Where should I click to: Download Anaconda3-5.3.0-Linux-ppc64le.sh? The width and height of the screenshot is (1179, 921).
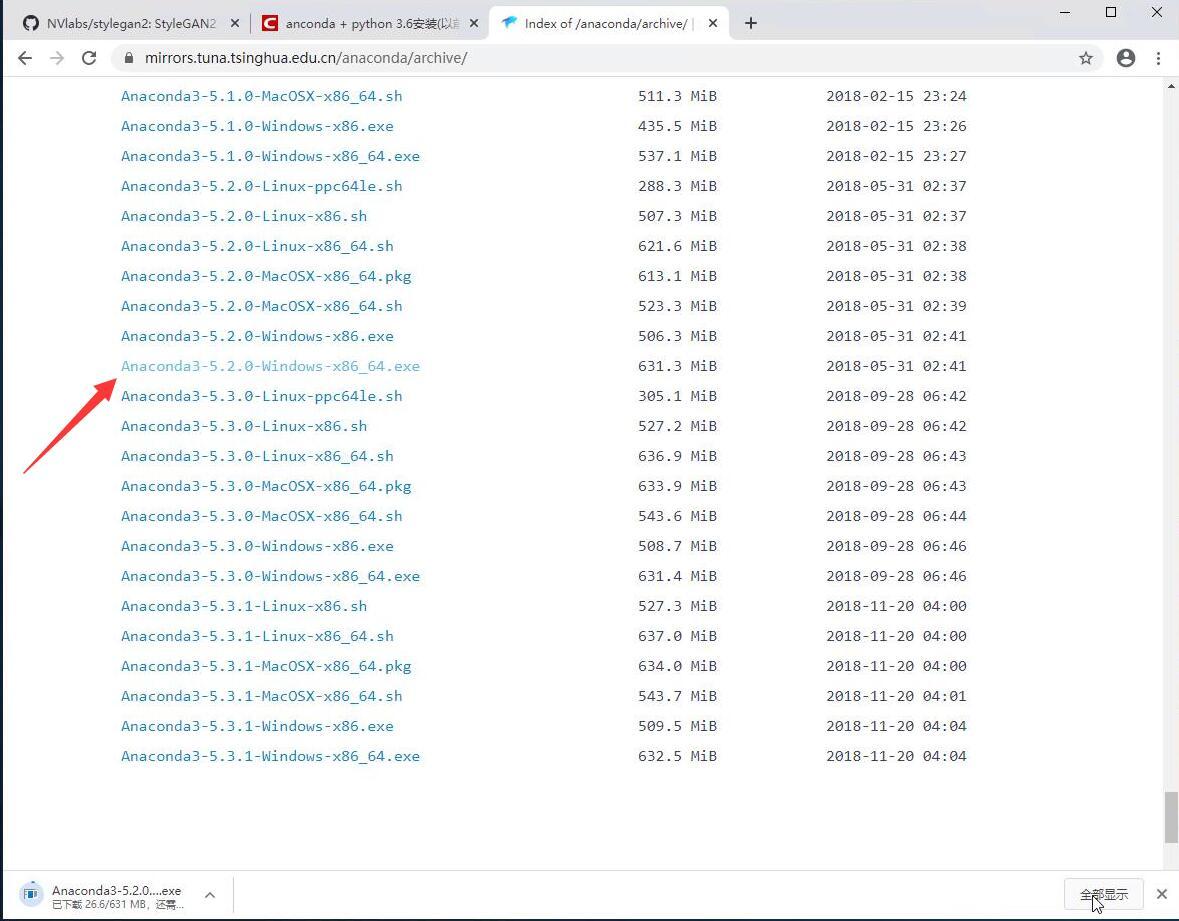[x=262, y=396]
